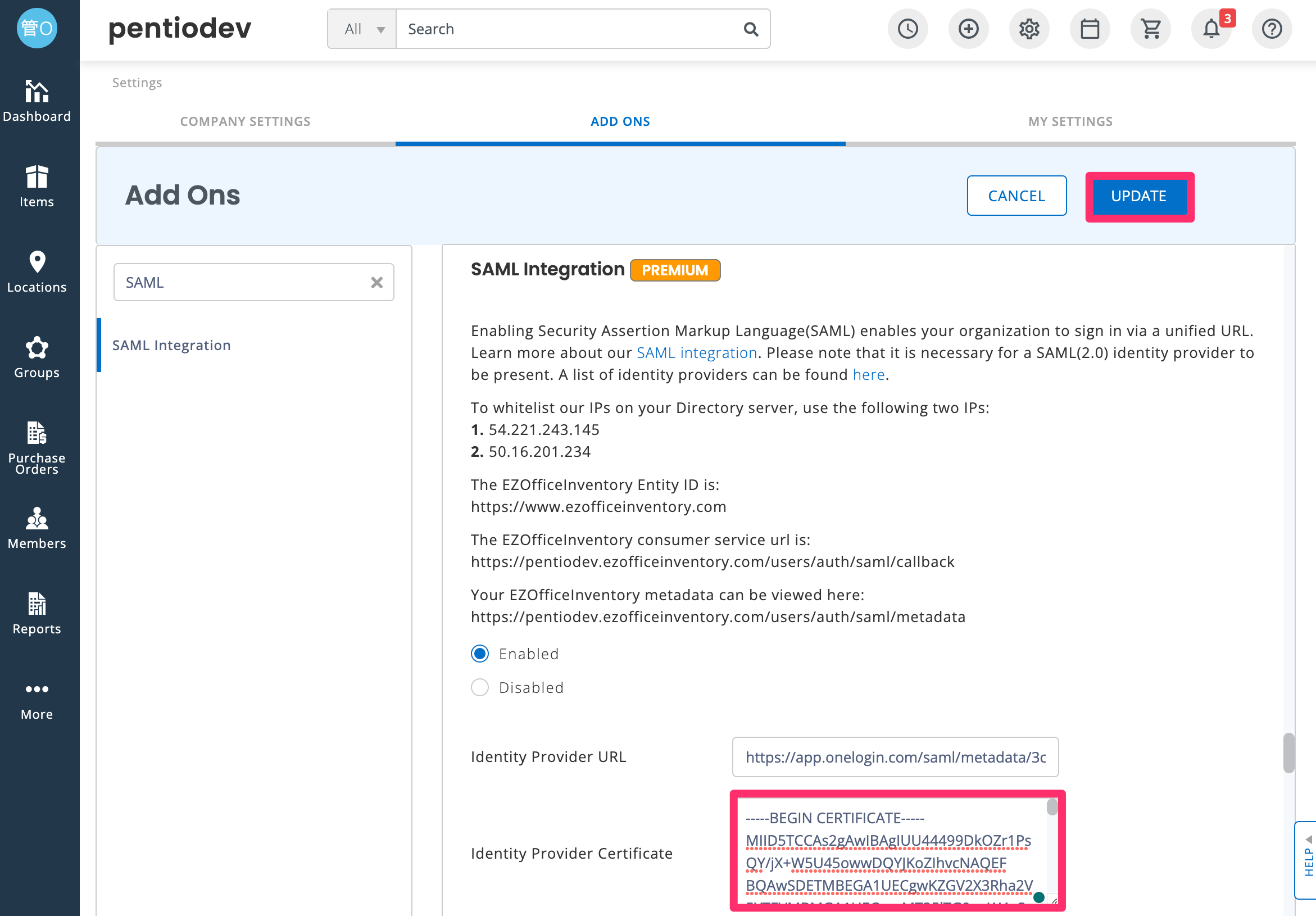Open the help question mark icon
This screenshot has width=1316, height=916.
point(1272,29)
